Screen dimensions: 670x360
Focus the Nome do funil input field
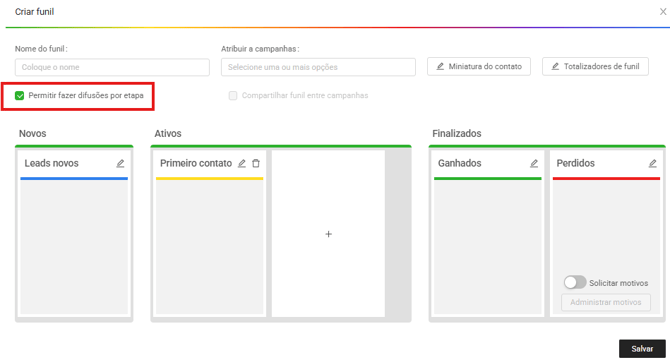click(x=112, y=67)
